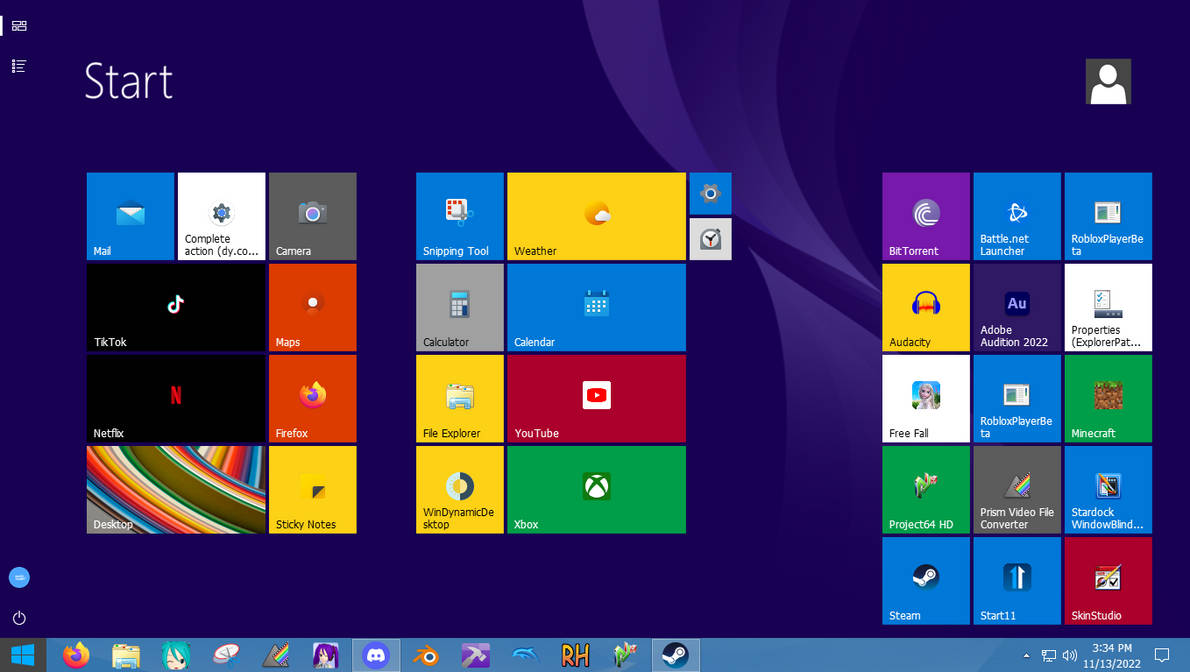The height and width of the screenshot is (672, 1190).
Task: Launch Snipping Tool tile
Action: point(460,216)
